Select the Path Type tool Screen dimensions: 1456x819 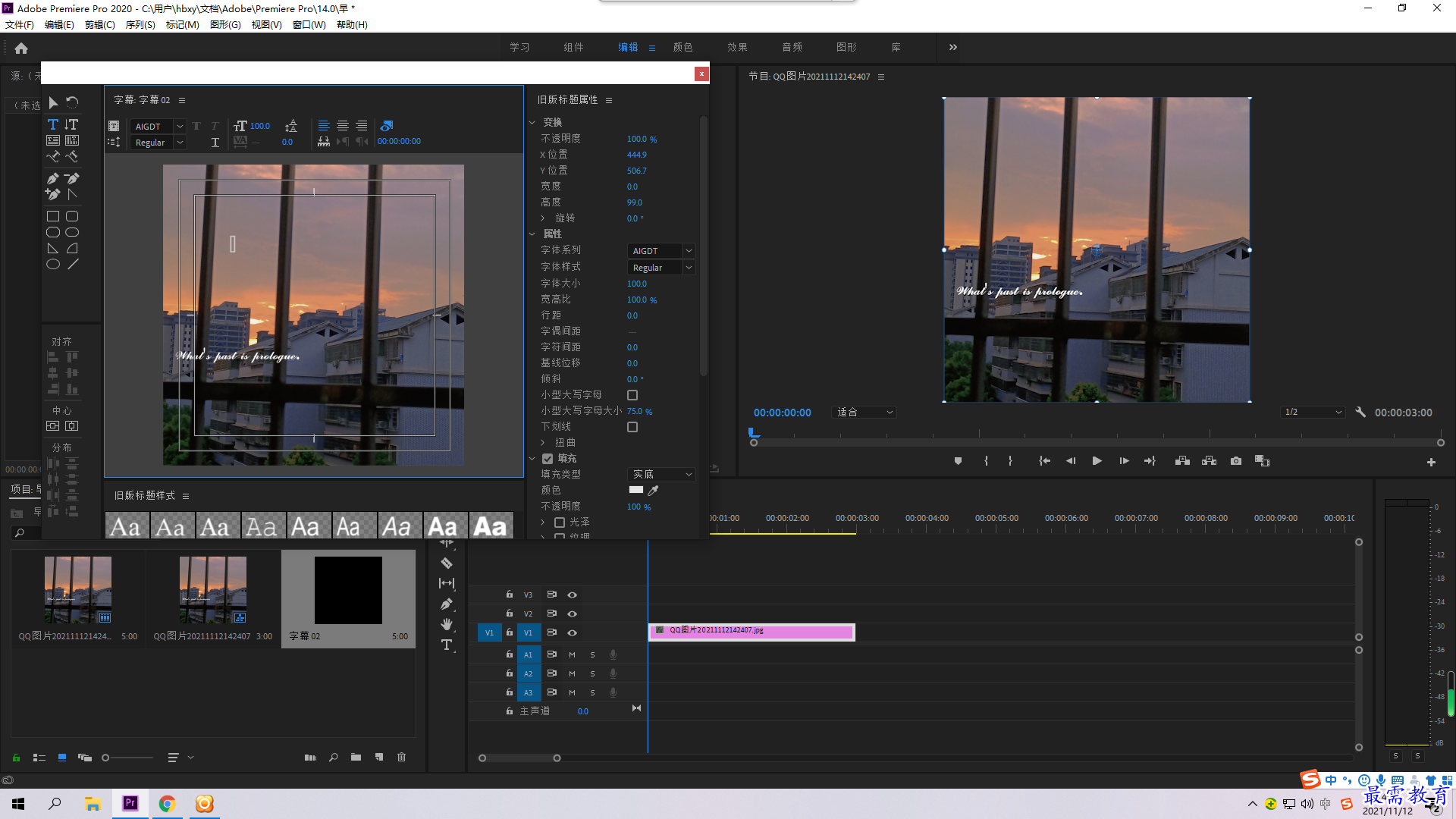[53, 157]
